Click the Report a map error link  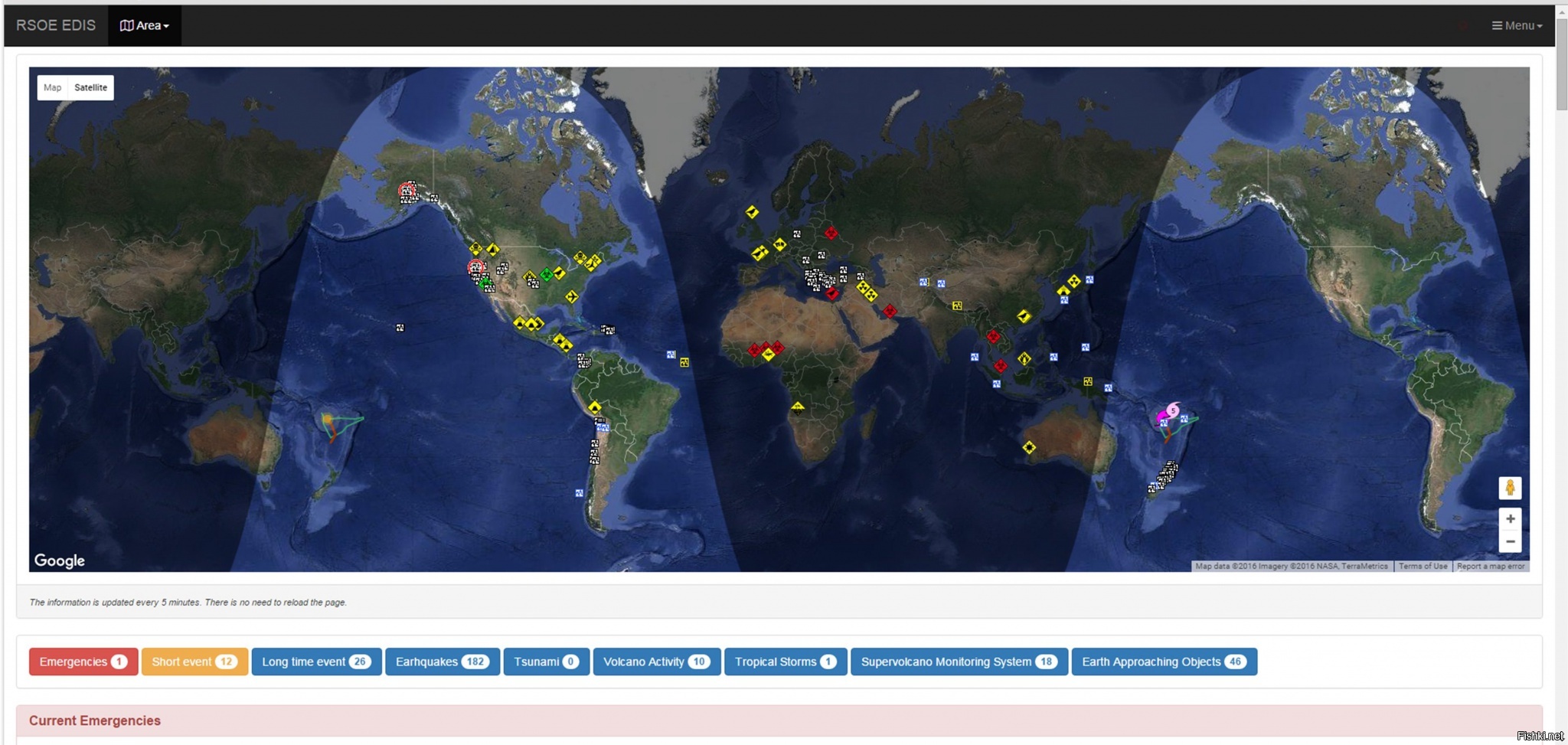[x=1490, y=567]
